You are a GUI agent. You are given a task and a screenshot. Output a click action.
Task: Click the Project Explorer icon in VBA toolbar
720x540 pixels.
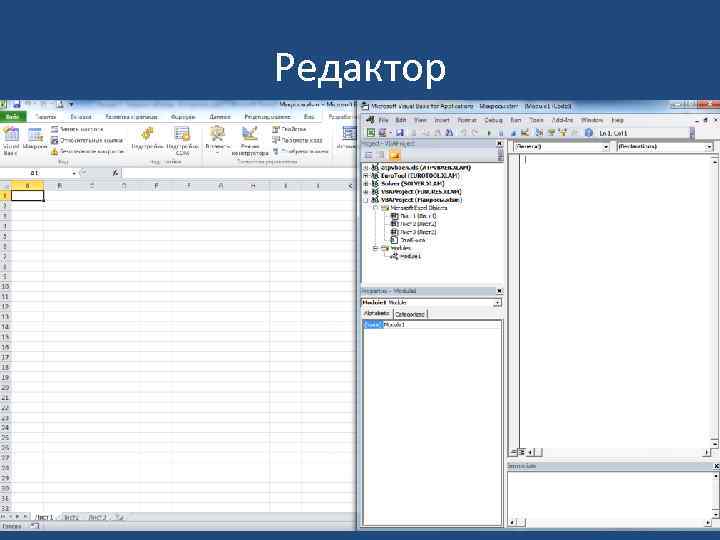click(x=540, y=133)
